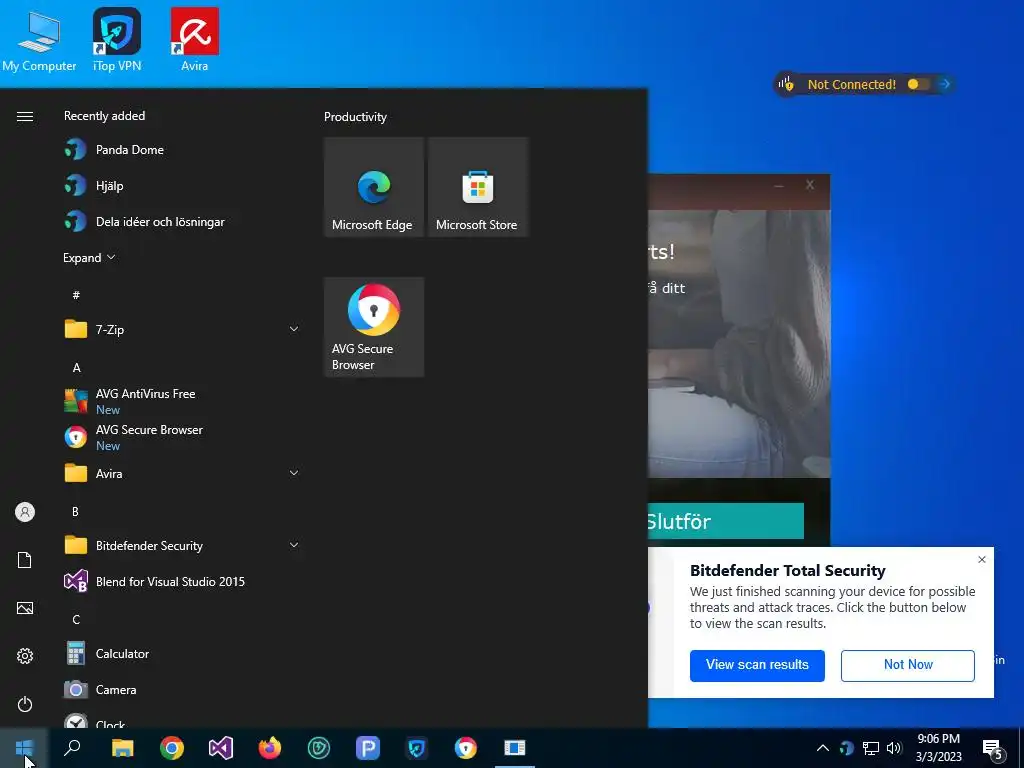Viewport: 1024px width, 768px height.
Task: Open the volume tray icon
Action: point(894,748)
